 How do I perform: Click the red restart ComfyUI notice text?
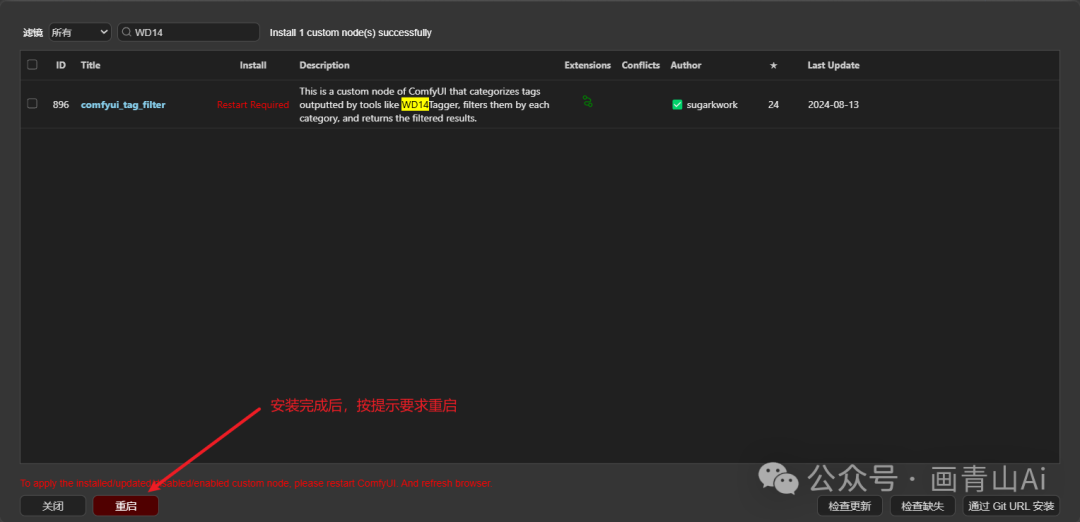pyautogui.click(x=256, y=483)
